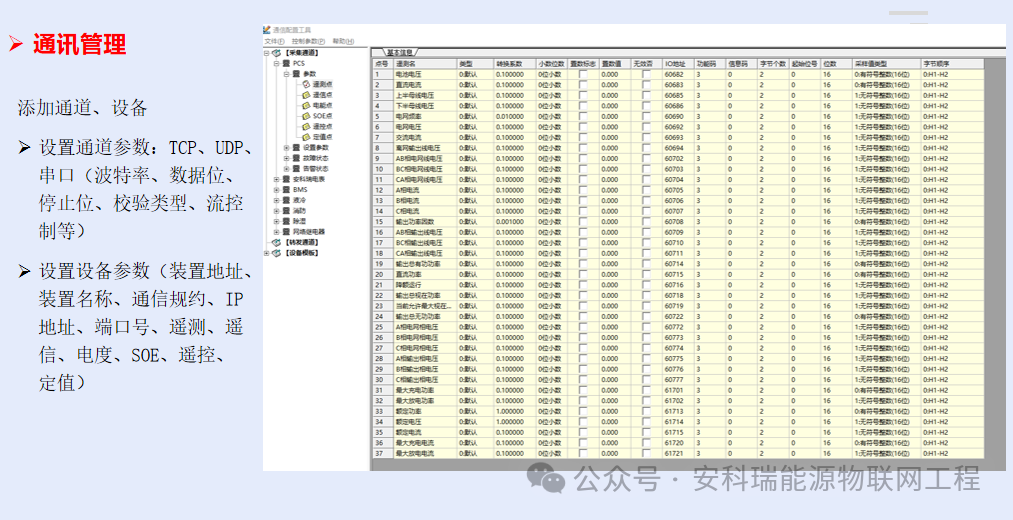The height and width of the screenshot is (520, 1013).
Task: Expand the 故障状态 tree node
Action: pos(287,158)
